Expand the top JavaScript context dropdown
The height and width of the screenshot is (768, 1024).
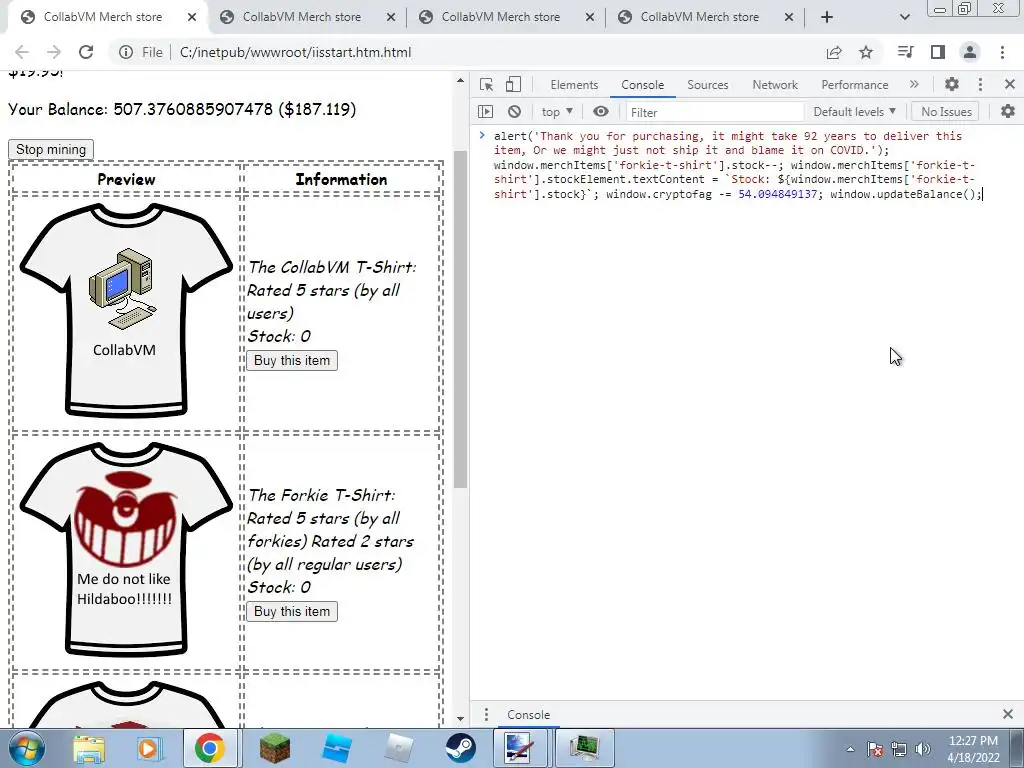pos(557,112)
